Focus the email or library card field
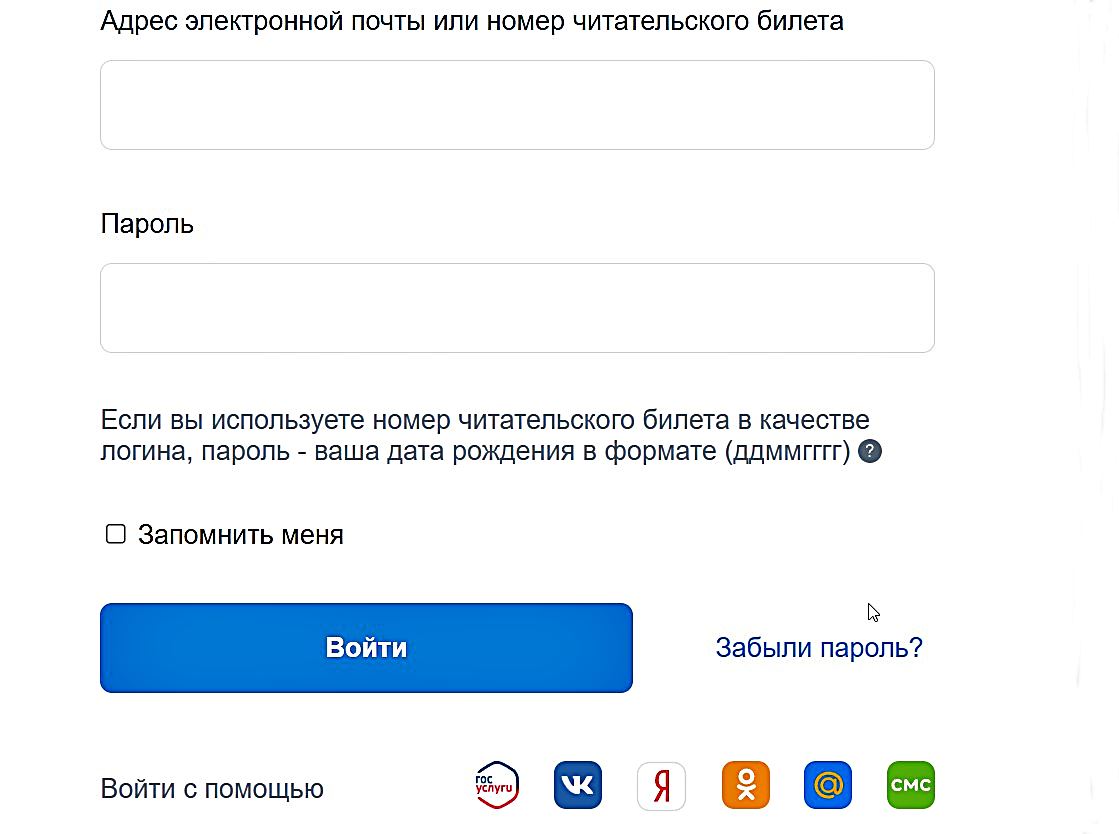Image resolution: width=1119 pixels, height=834 pixels. click(517, 105)
